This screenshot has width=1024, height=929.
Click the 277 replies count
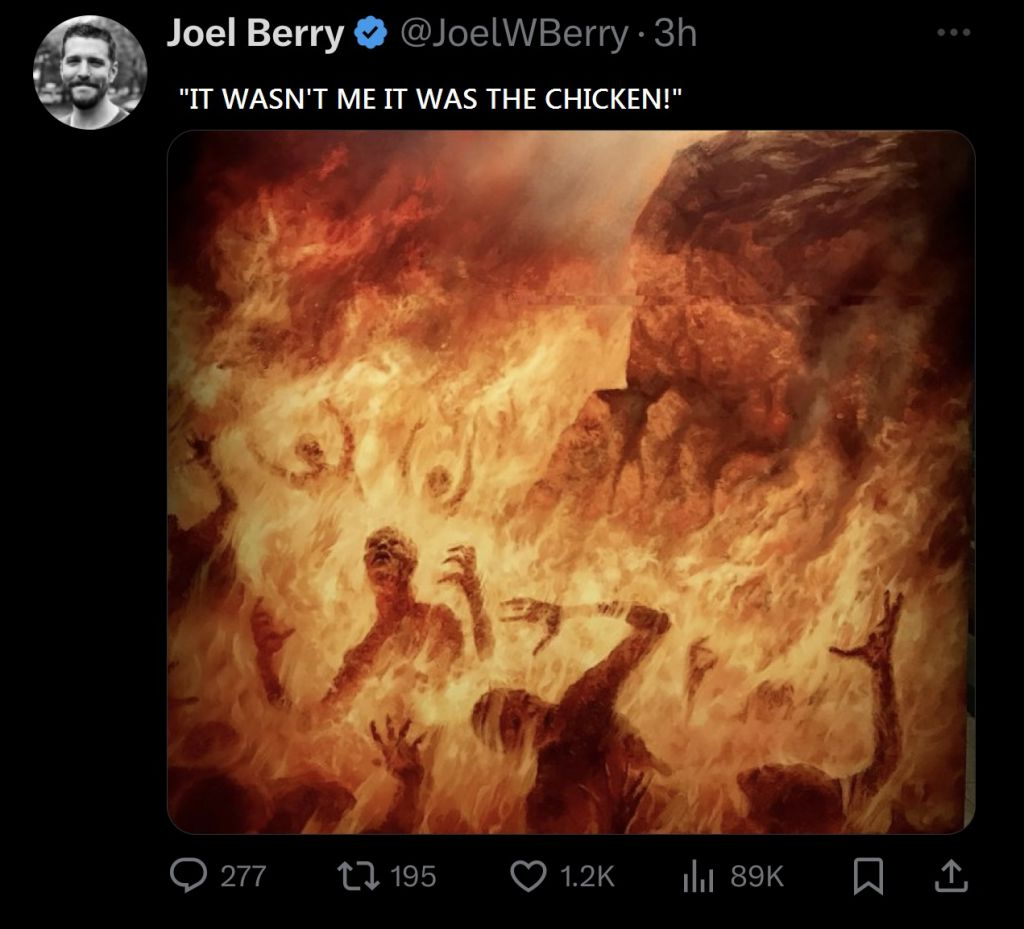tap(243, 877)
